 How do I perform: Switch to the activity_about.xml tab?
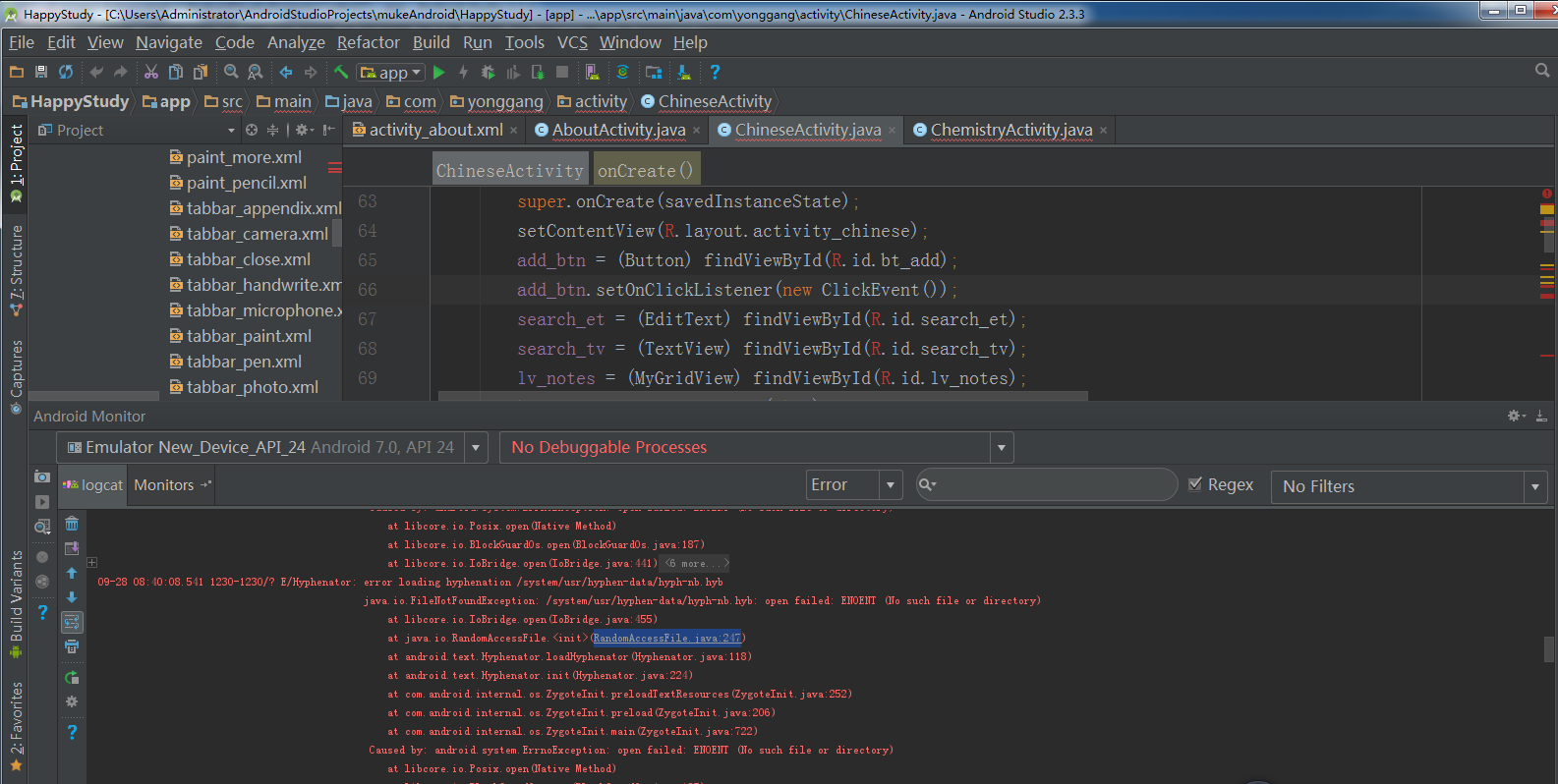[435, 130]
